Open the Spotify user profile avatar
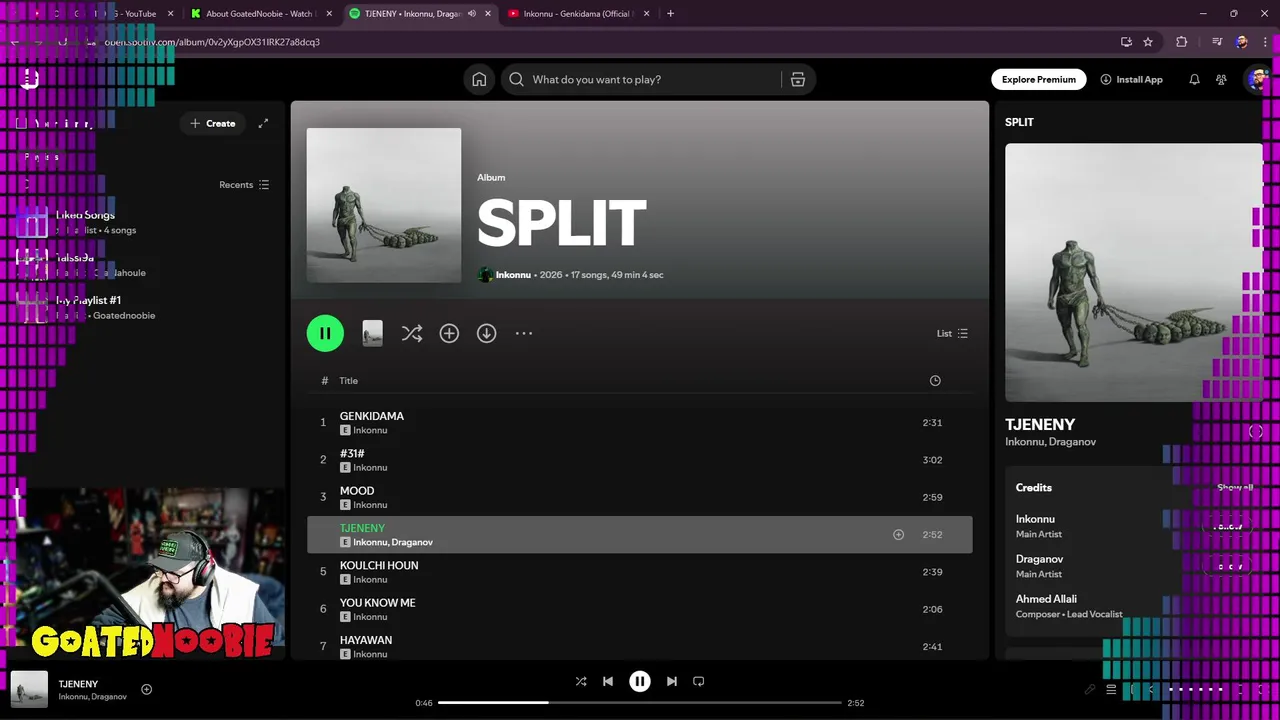This screenshot has height=720, width=1280. click(x=1257, y=79)
